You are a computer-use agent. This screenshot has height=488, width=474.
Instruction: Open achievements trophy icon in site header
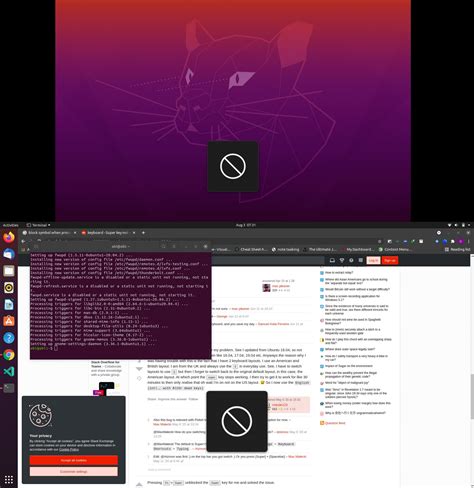[x=342, y=260]
